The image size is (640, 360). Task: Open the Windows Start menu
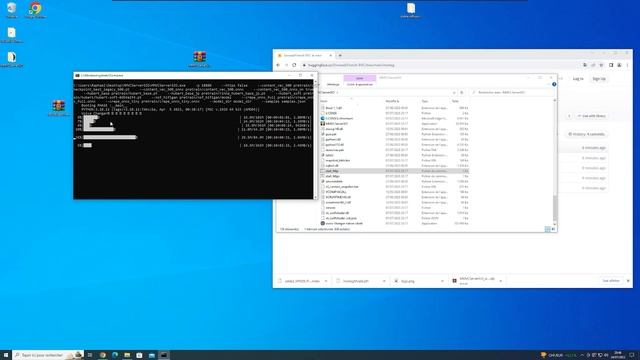click(x=6, y=355)
